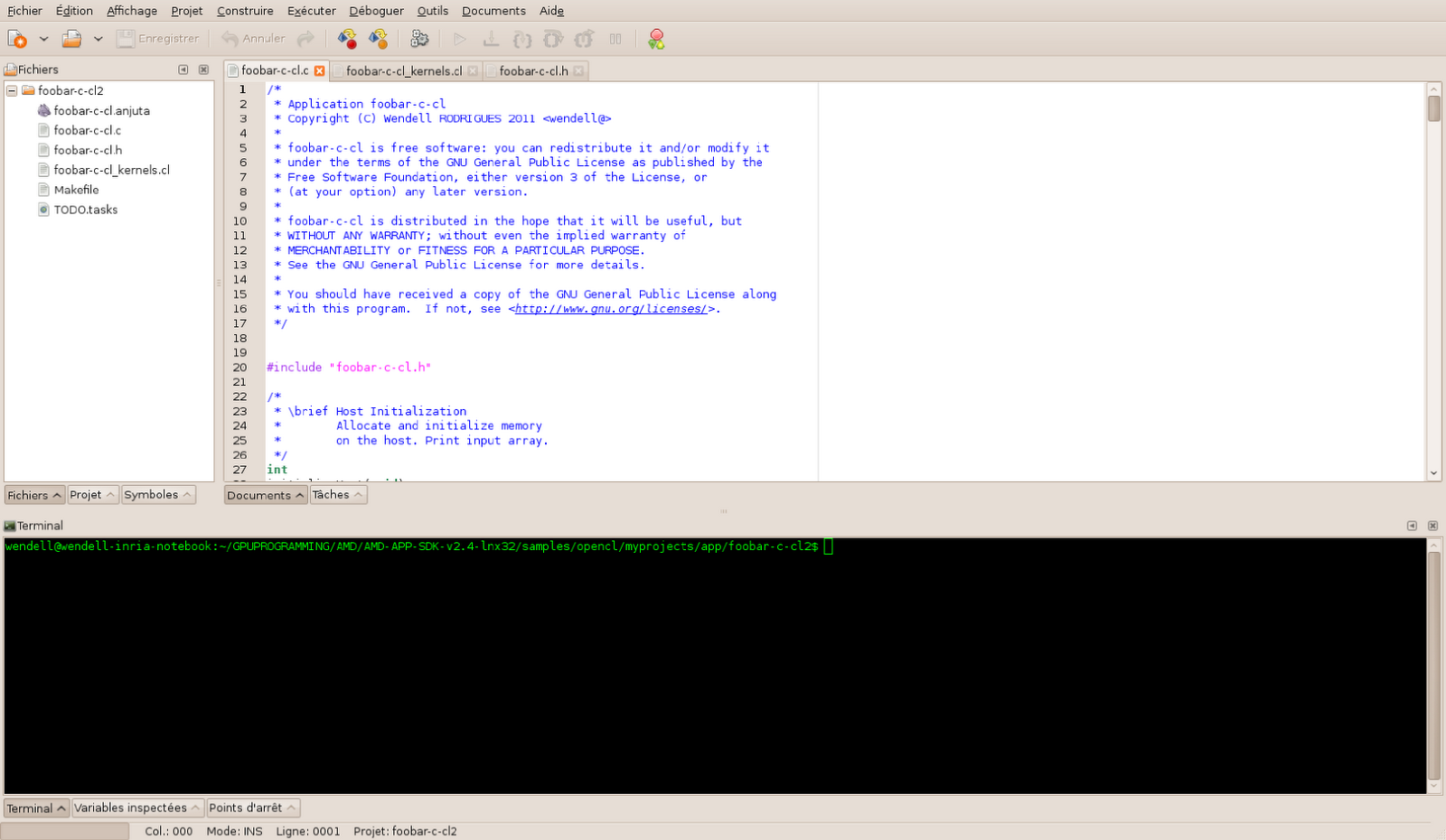The height and width of the screenshot is (840, 1446).
Task: Click the build gears icon in the toolbar
Action: pyautogui.click(x=419, y=39)
